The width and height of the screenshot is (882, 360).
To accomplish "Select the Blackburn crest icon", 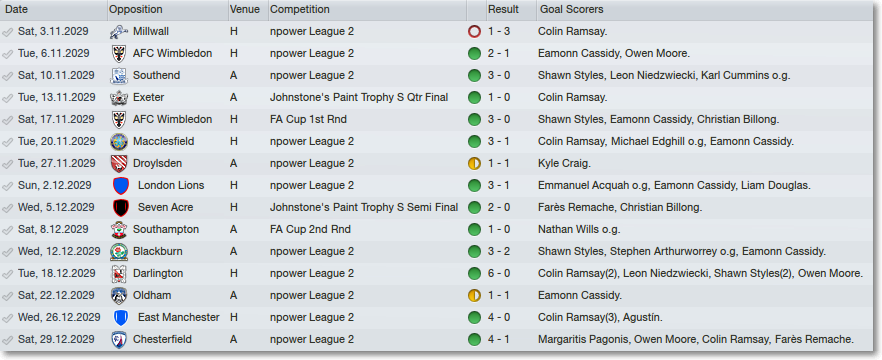I will click(x=119, y=251).
